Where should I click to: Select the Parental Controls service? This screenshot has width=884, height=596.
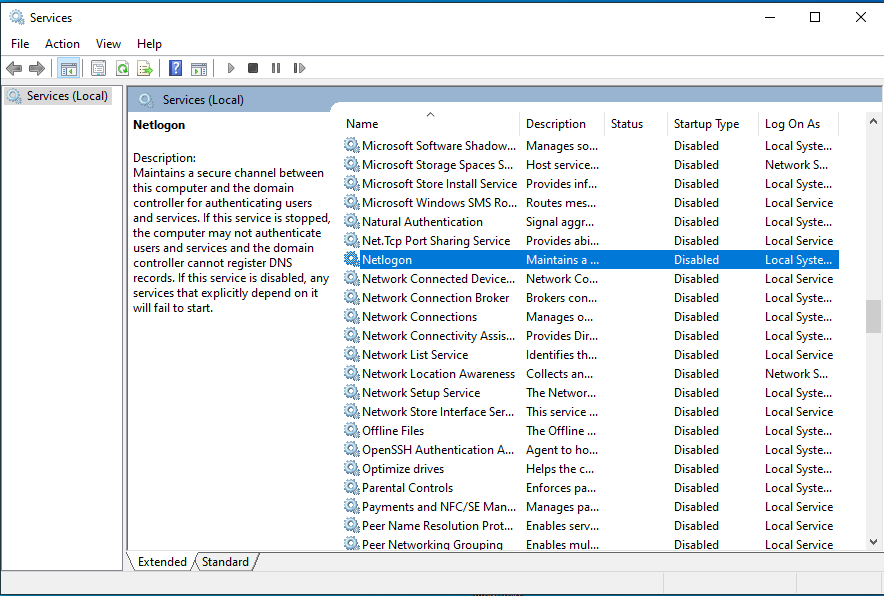[x=407, y=488]
